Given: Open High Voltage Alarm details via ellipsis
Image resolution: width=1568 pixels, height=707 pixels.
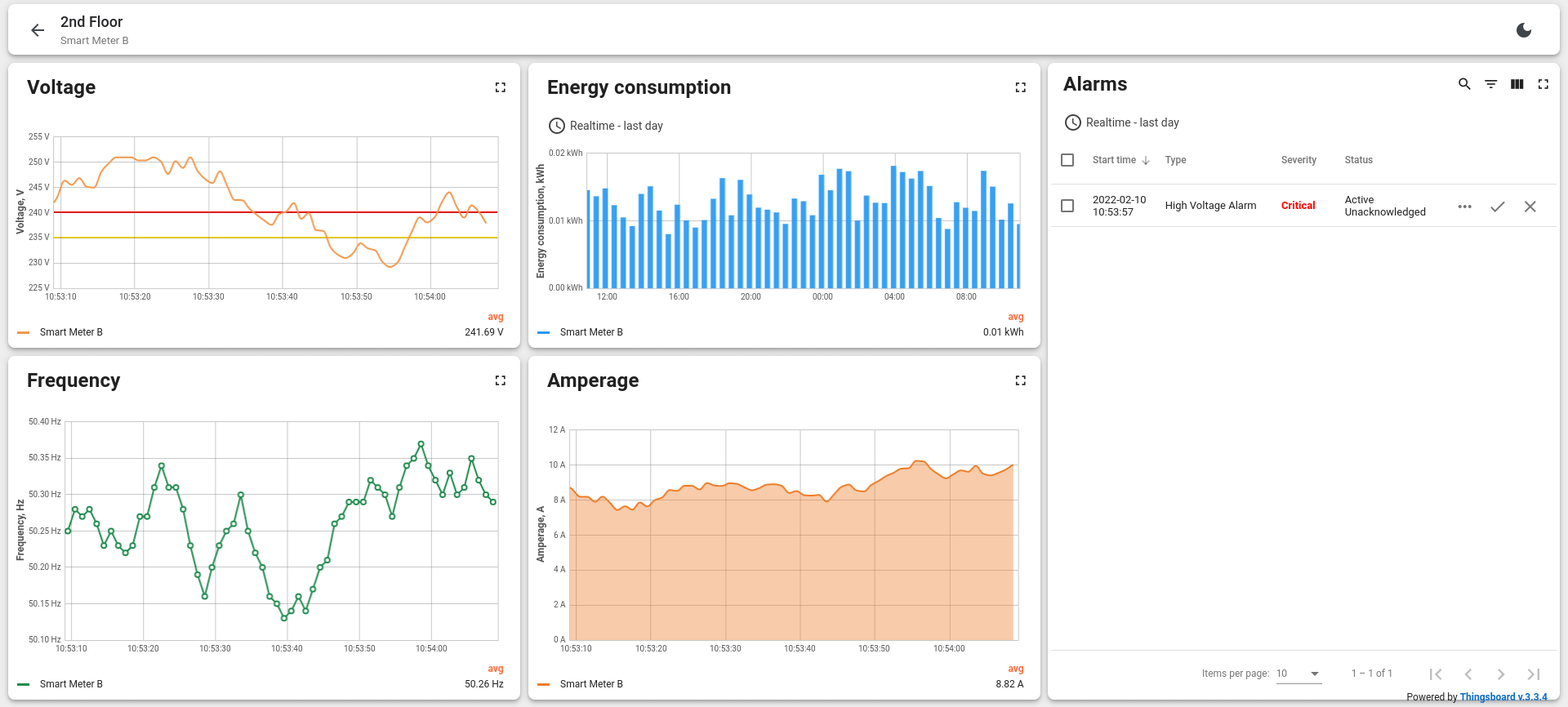Looking at the screenshot, I should (1464, 207).
